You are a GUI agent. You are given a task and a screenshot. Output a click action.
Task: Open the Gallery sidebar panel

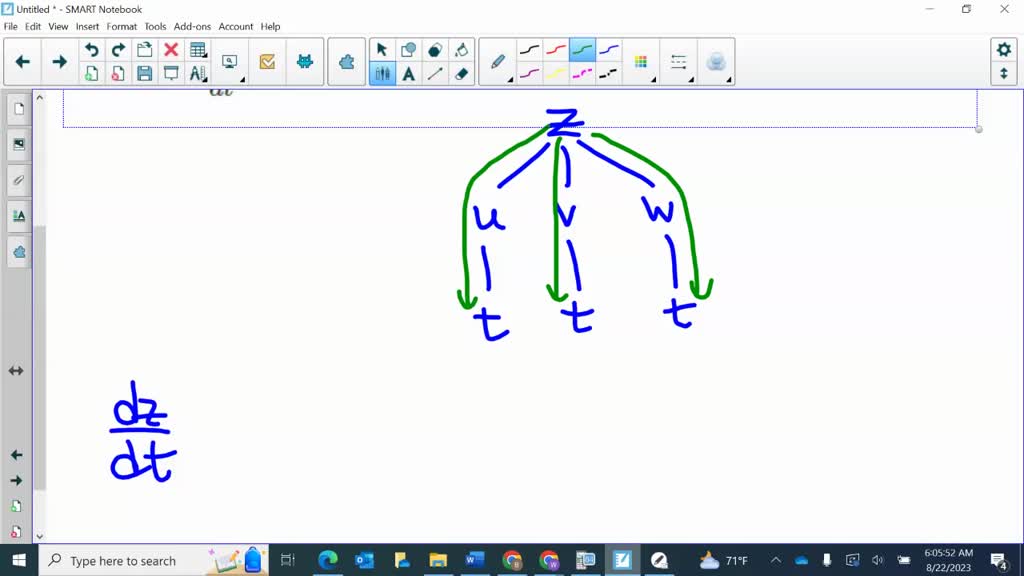click(x=18, y=143)
